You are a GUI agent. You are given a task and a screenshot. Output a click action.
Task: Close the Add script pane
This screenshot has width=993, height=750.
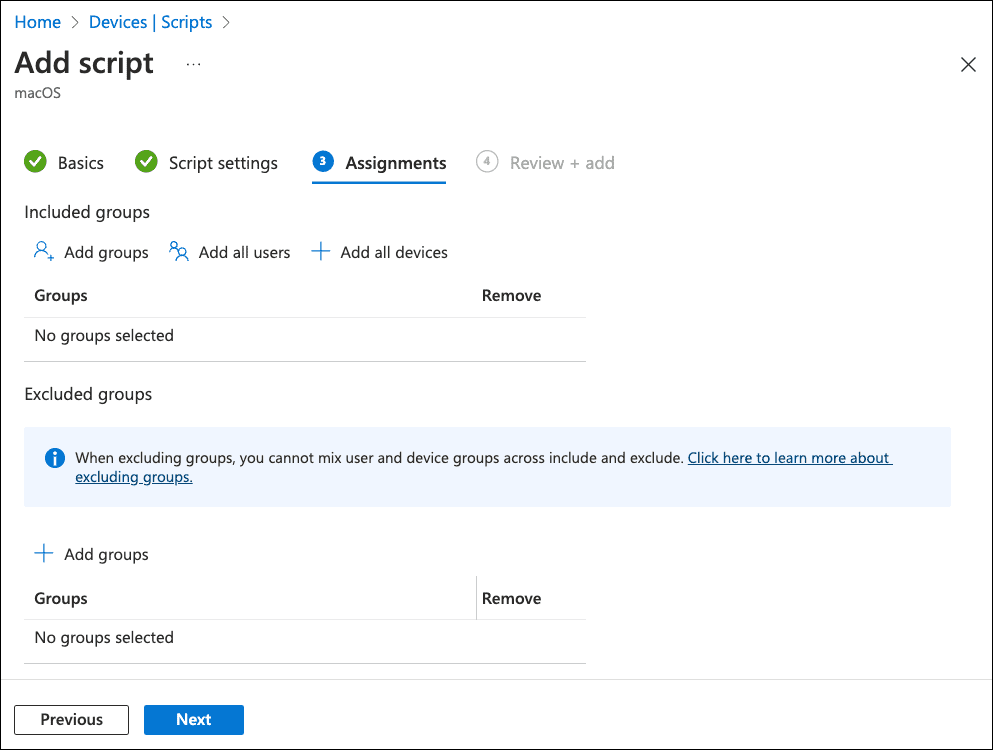click(967, 64)
